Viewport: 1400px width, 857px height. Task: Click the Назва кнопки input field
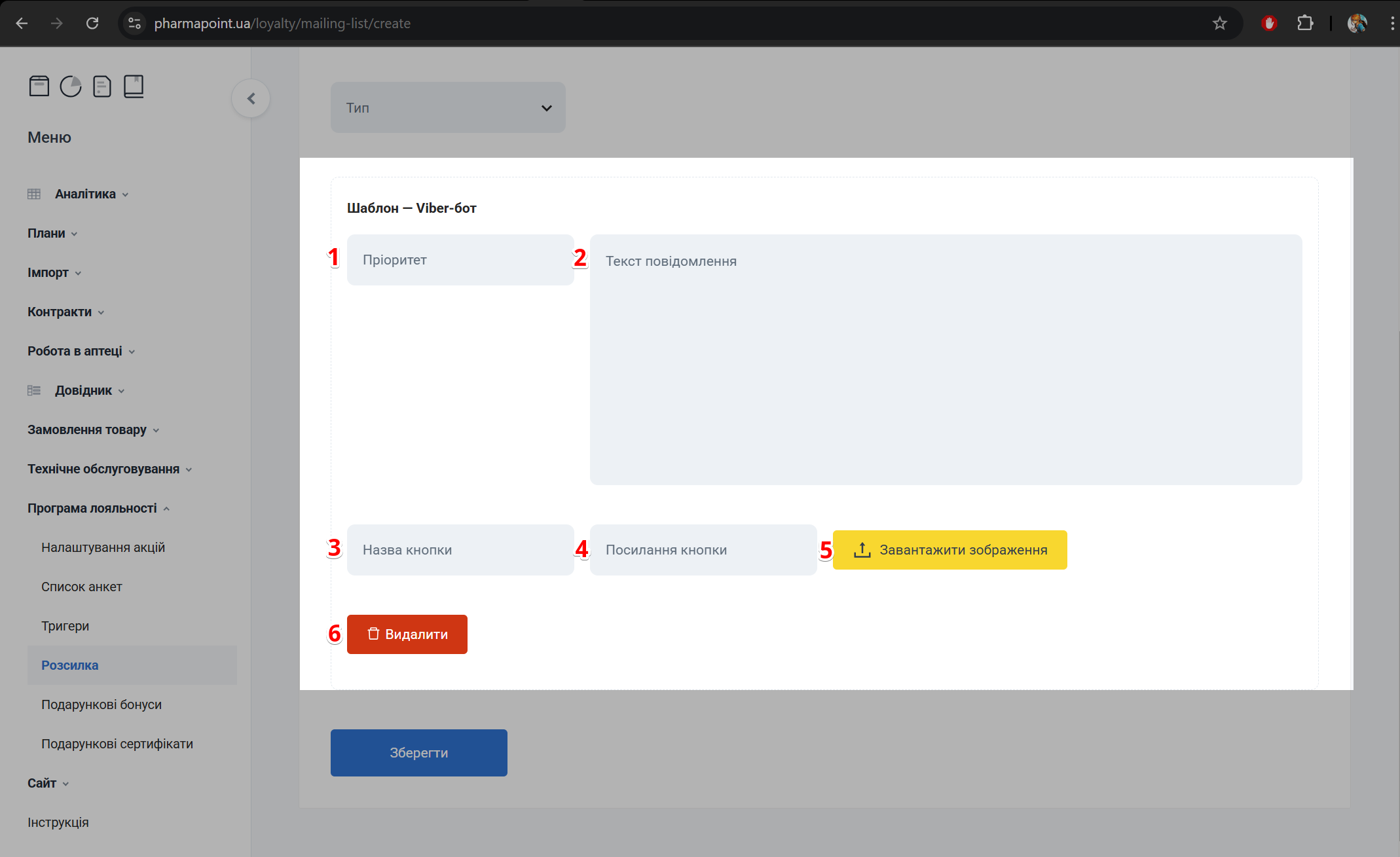point(460,550)
